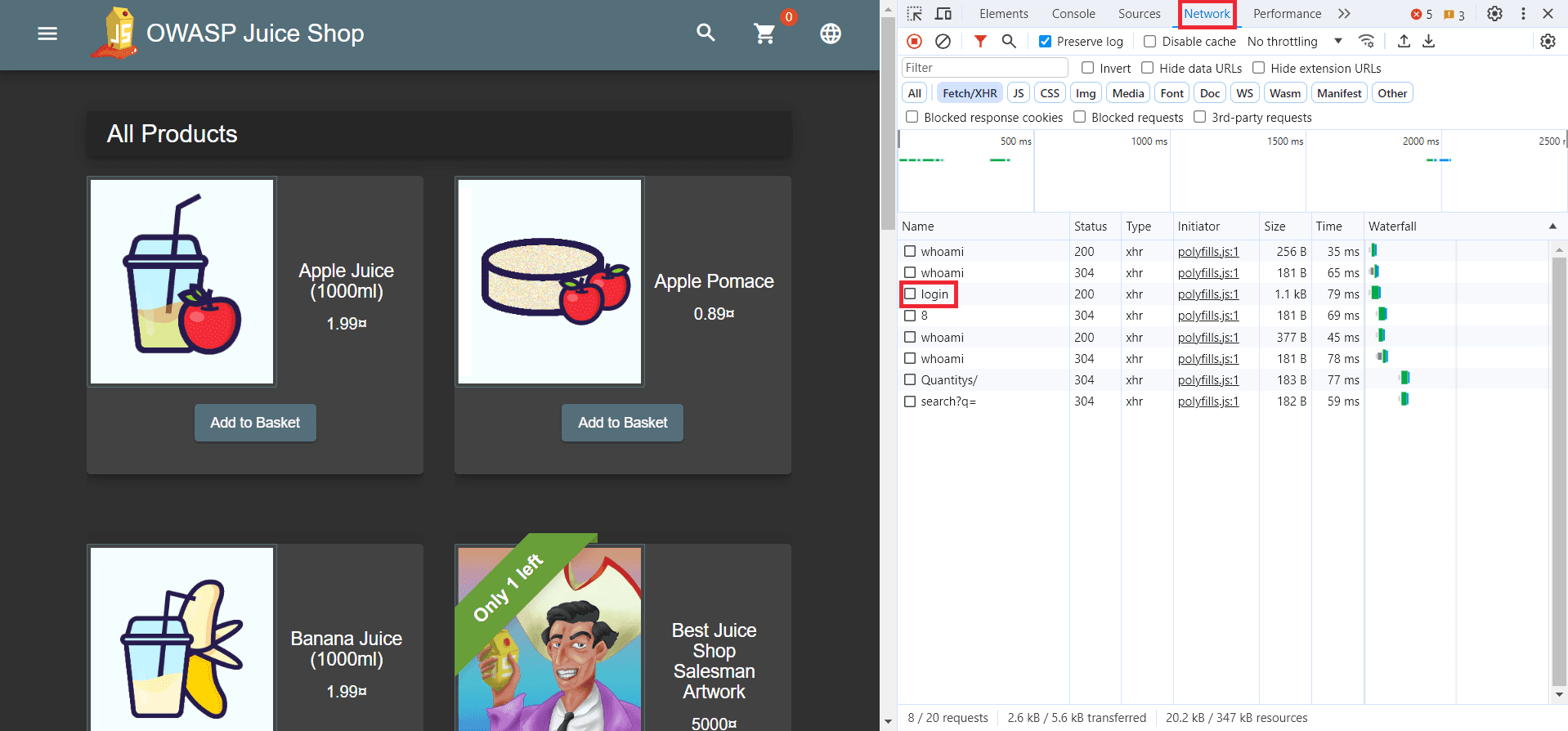Screen dimensions: 1568x731
Task: Select the search?q= request row
Action: pyautogui.click(x=1222, y=401)
